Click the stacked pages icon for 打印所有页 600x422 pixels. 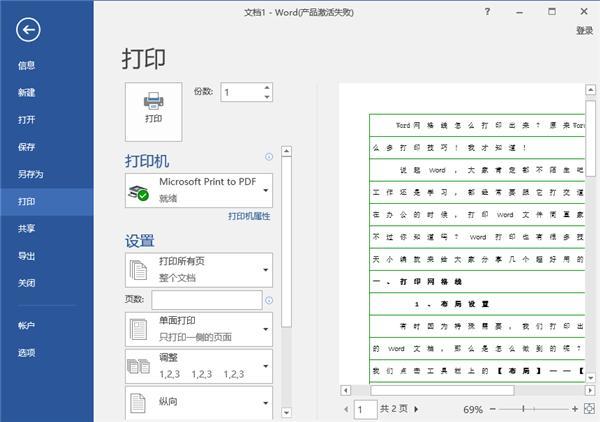[138, 270]
